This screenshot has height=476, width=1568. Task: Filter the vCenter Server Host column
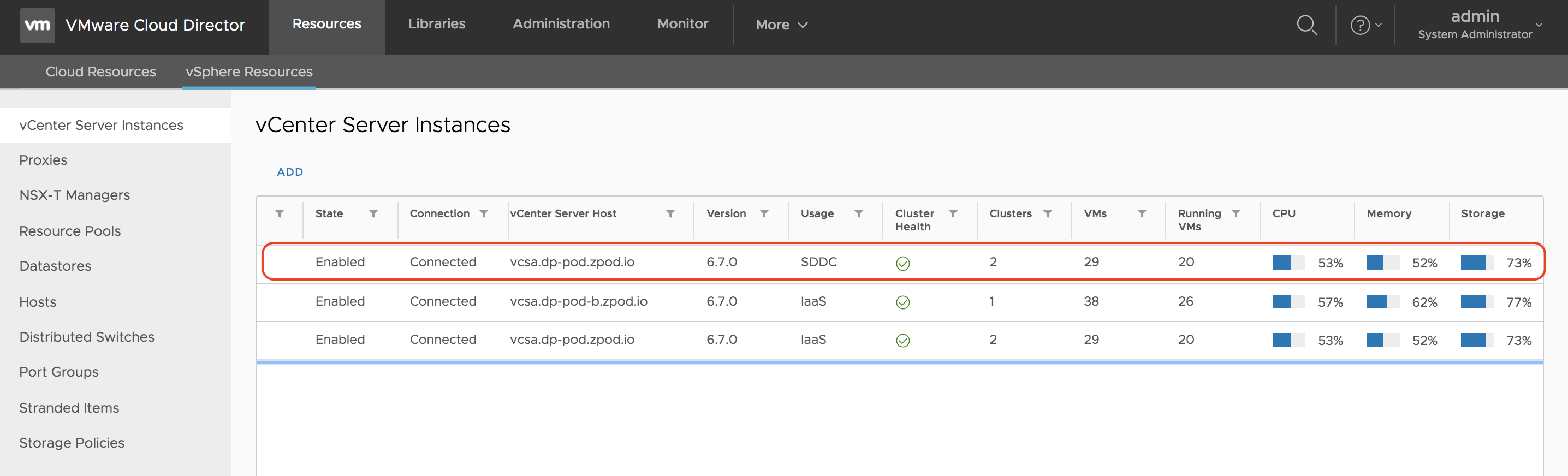669,213
